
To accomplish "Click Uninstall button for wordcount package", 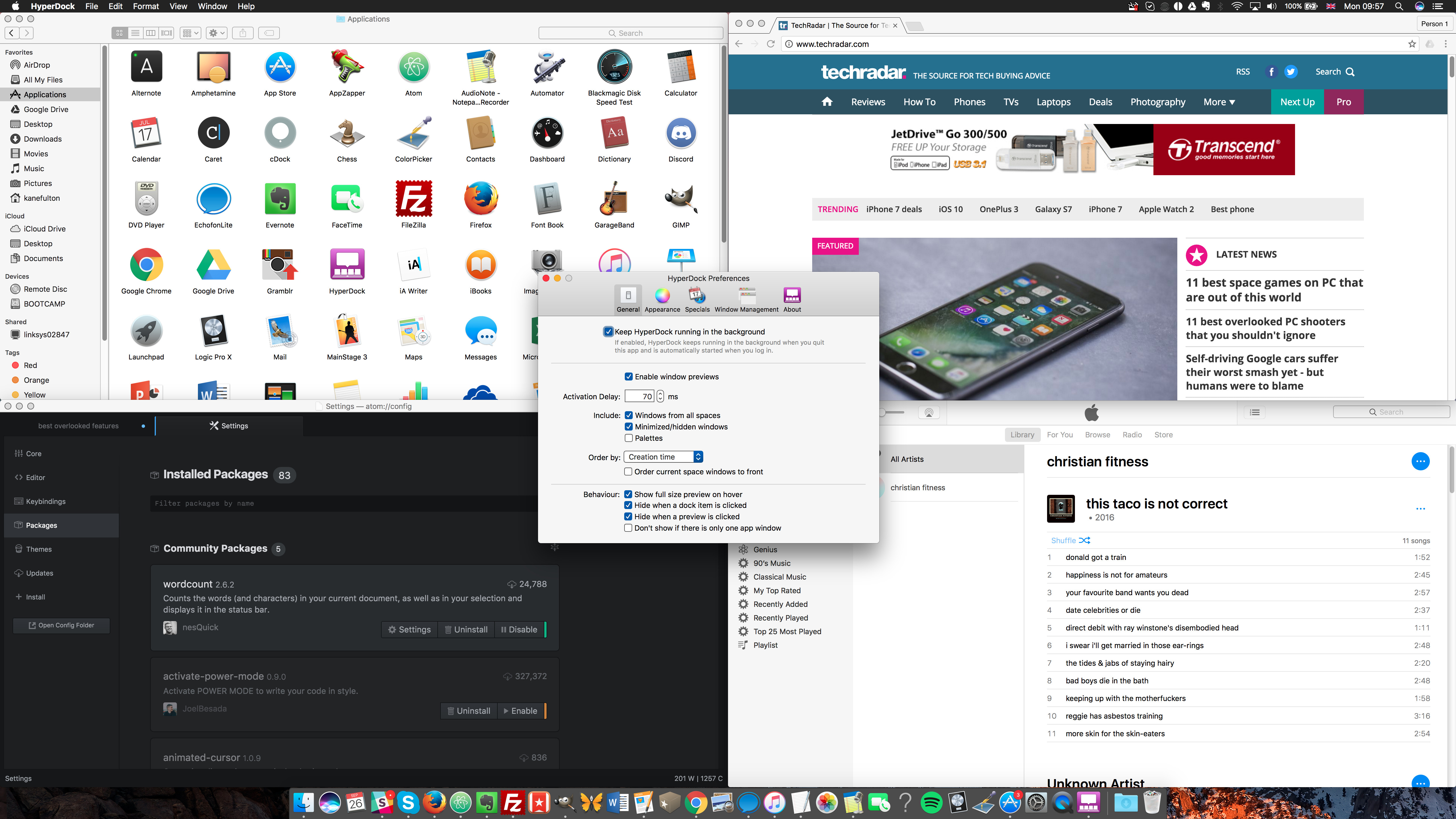I will [x=466, y=629].
